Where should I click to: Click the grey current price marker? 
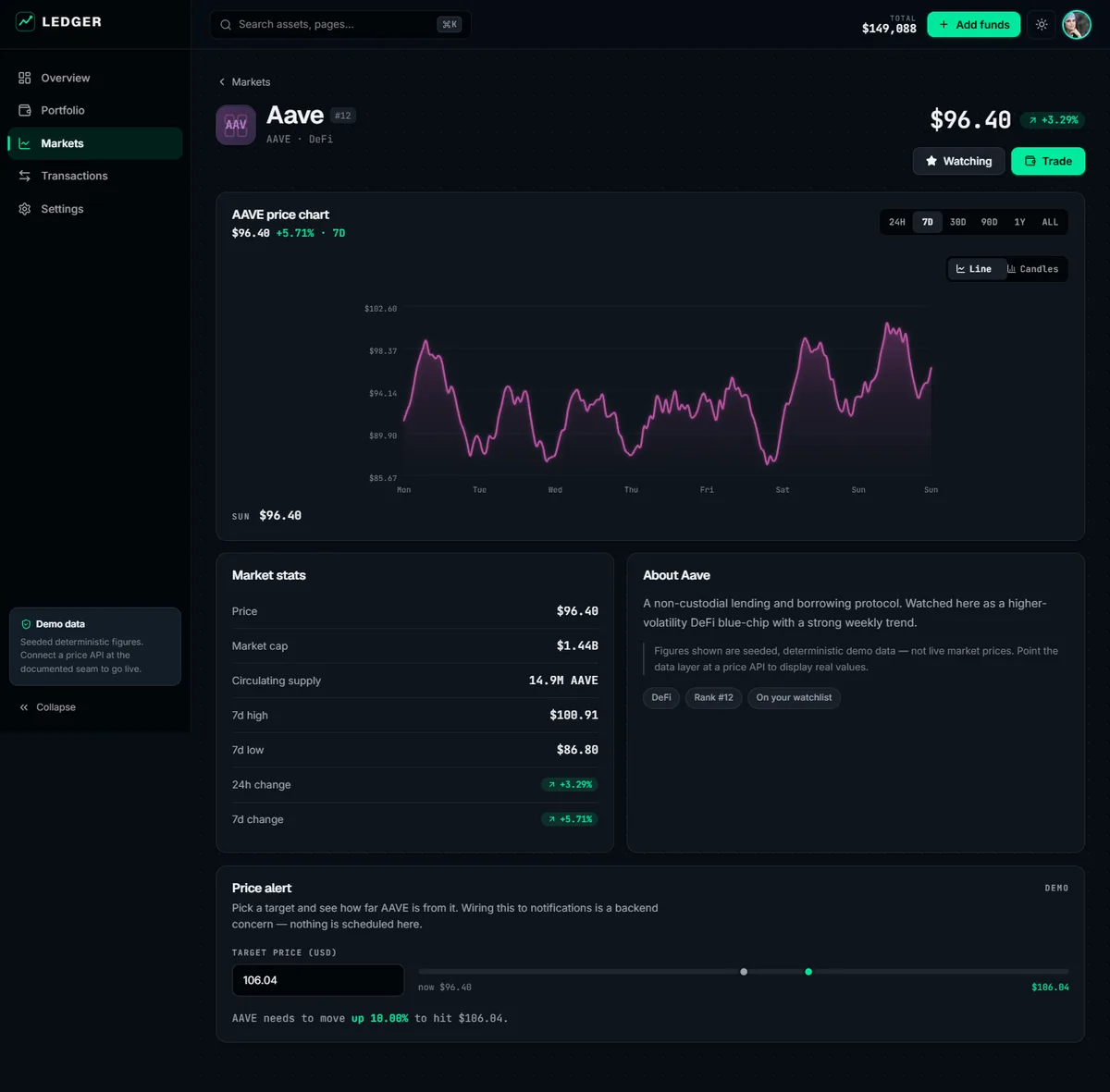pyautogui.click(x=744, y=972)
